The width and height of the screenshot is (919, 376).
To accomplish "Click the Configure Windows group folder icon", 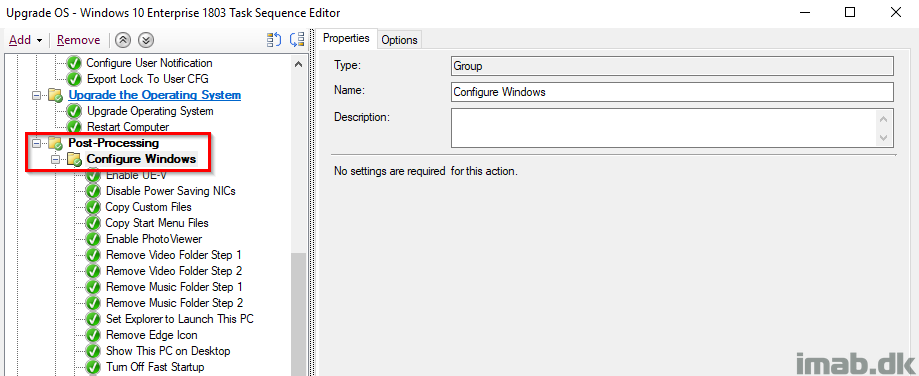I will [x=74, y=159].
